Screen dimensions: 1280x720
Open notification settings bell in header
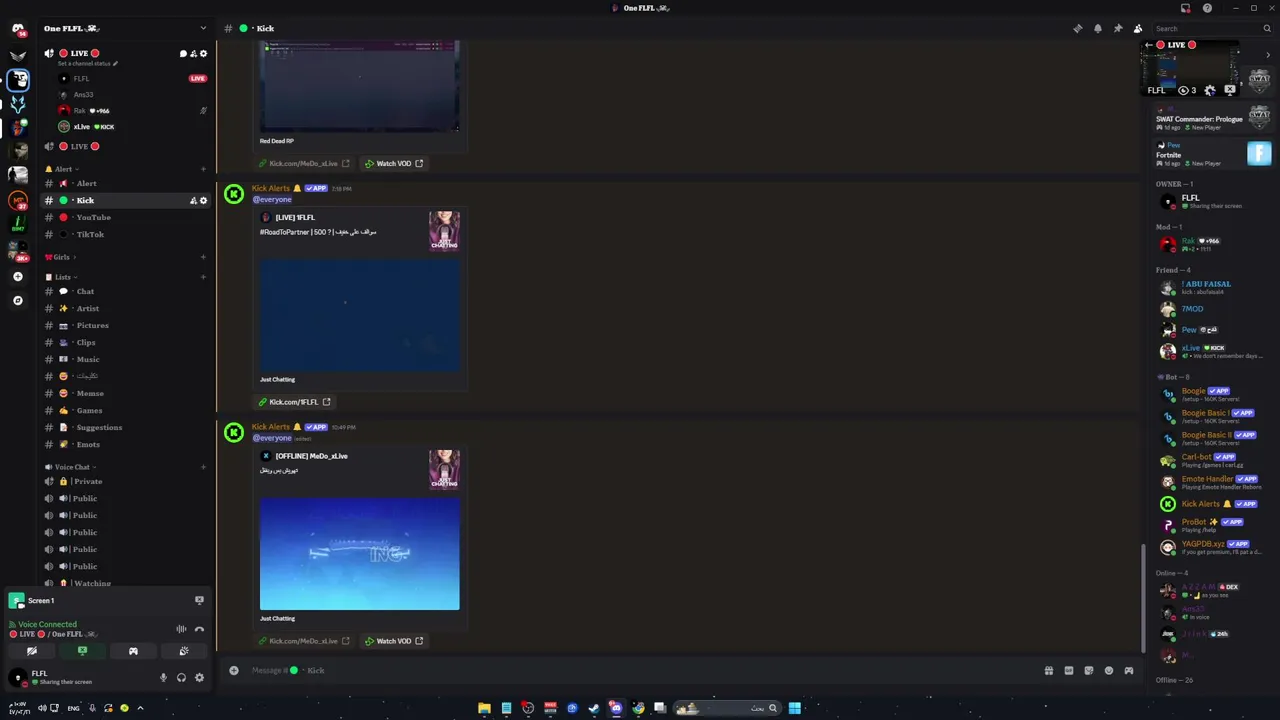coord(1097,28)
